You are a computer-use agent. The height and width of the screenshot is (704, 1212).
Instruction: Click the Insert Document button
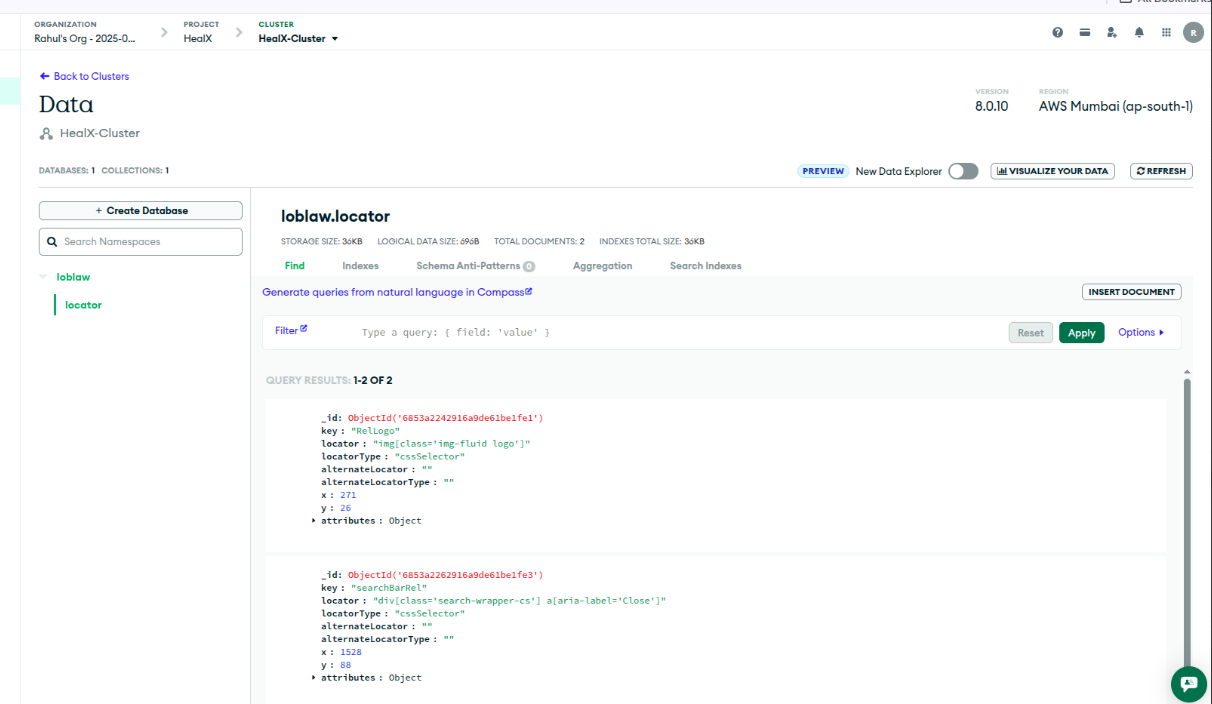click(x=1131, y=291)
